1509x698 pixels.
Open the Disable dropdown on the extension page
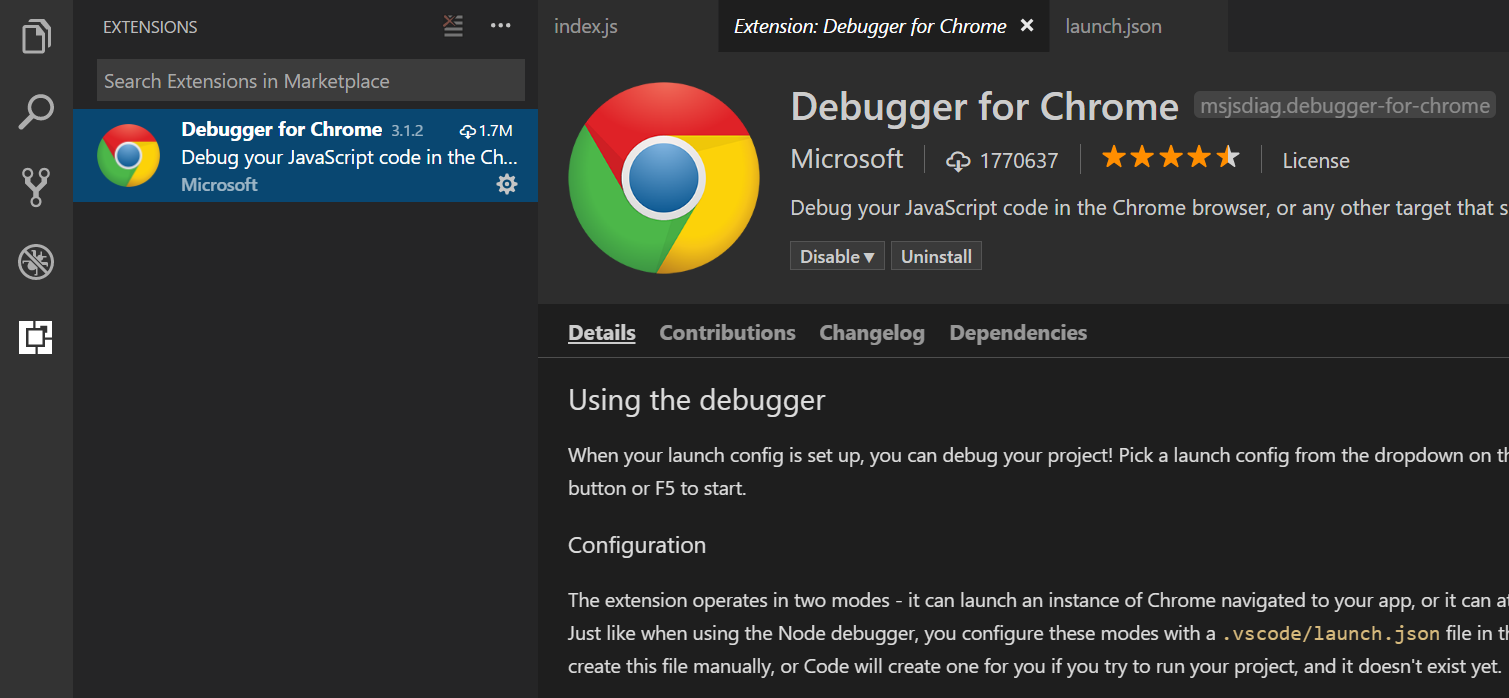(837, 255)
